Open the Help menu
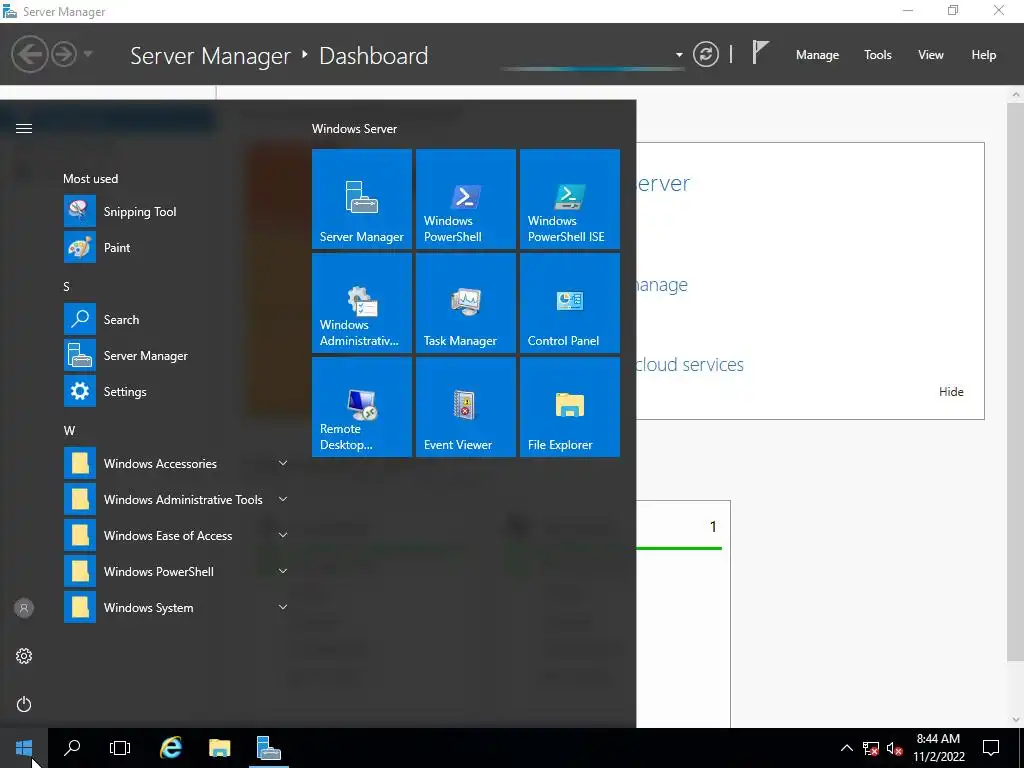The width and height of the screenshot is (1024, 768). pyautogui.click(x=984, y=55)
